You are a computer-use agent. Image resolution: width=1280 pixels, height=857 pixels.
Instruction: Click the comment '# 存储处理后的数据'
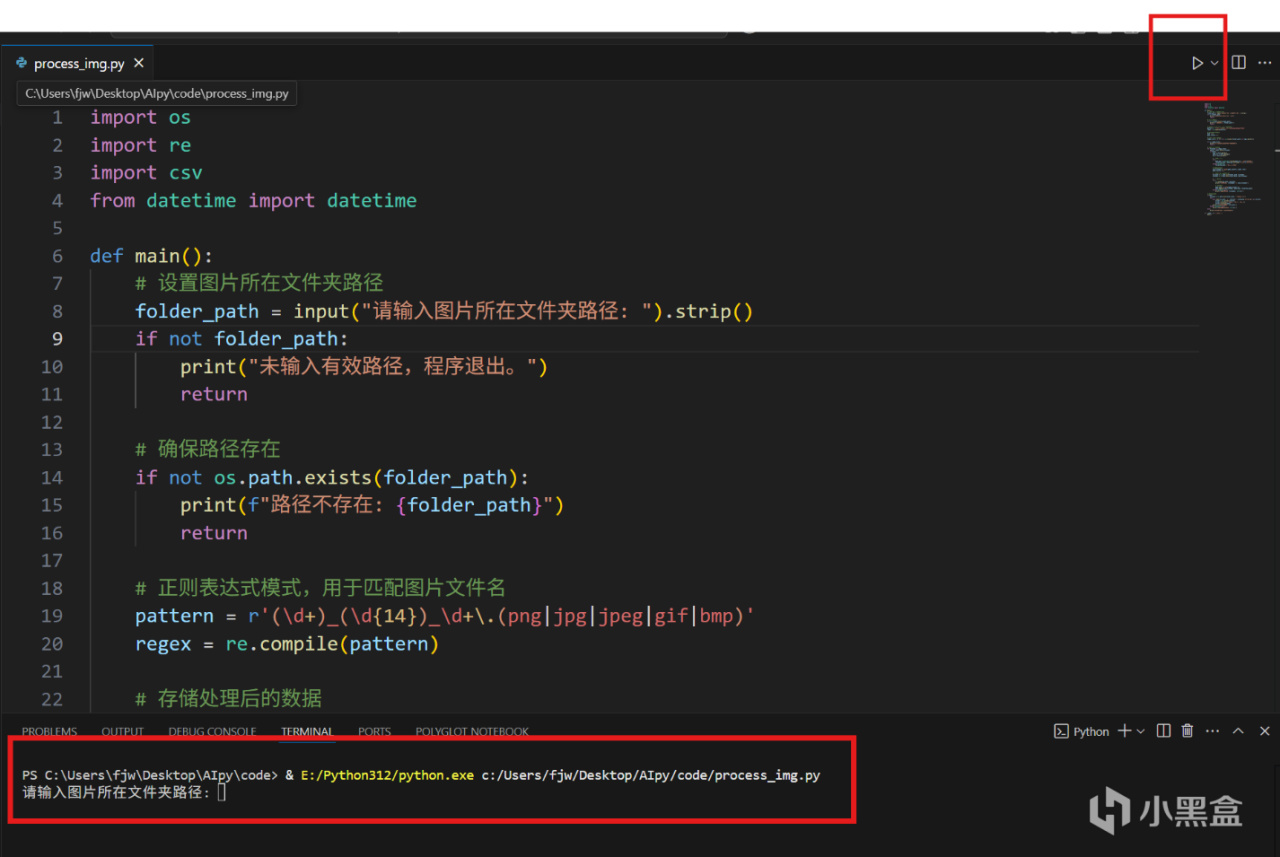(228, 698)
